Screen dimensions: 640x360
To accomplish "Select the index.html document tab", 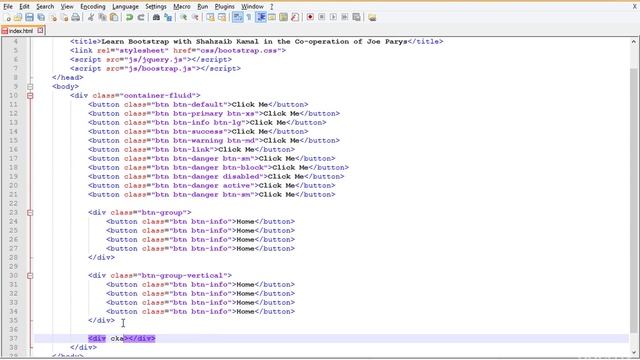I will 21,31.
